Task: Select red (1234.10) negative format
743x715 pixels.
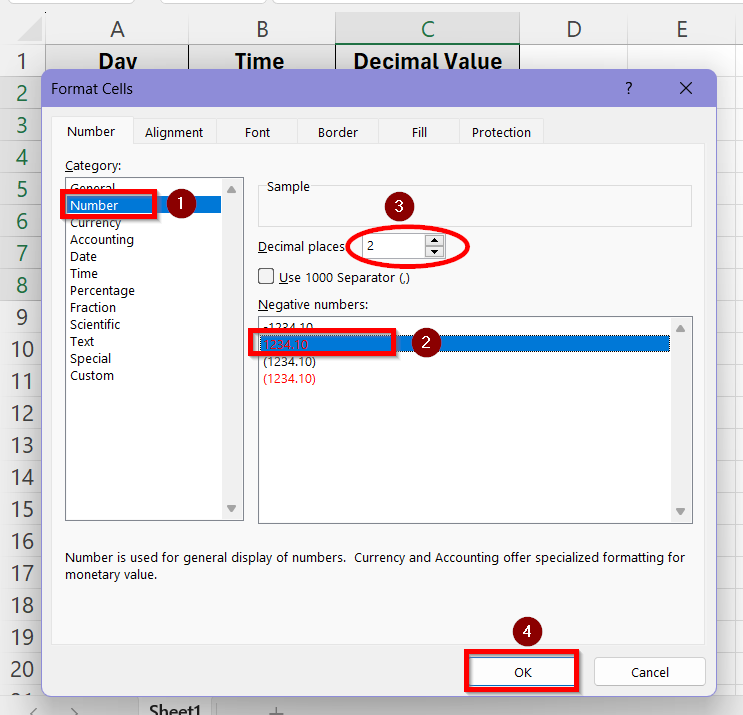Action: coord(464,379)
